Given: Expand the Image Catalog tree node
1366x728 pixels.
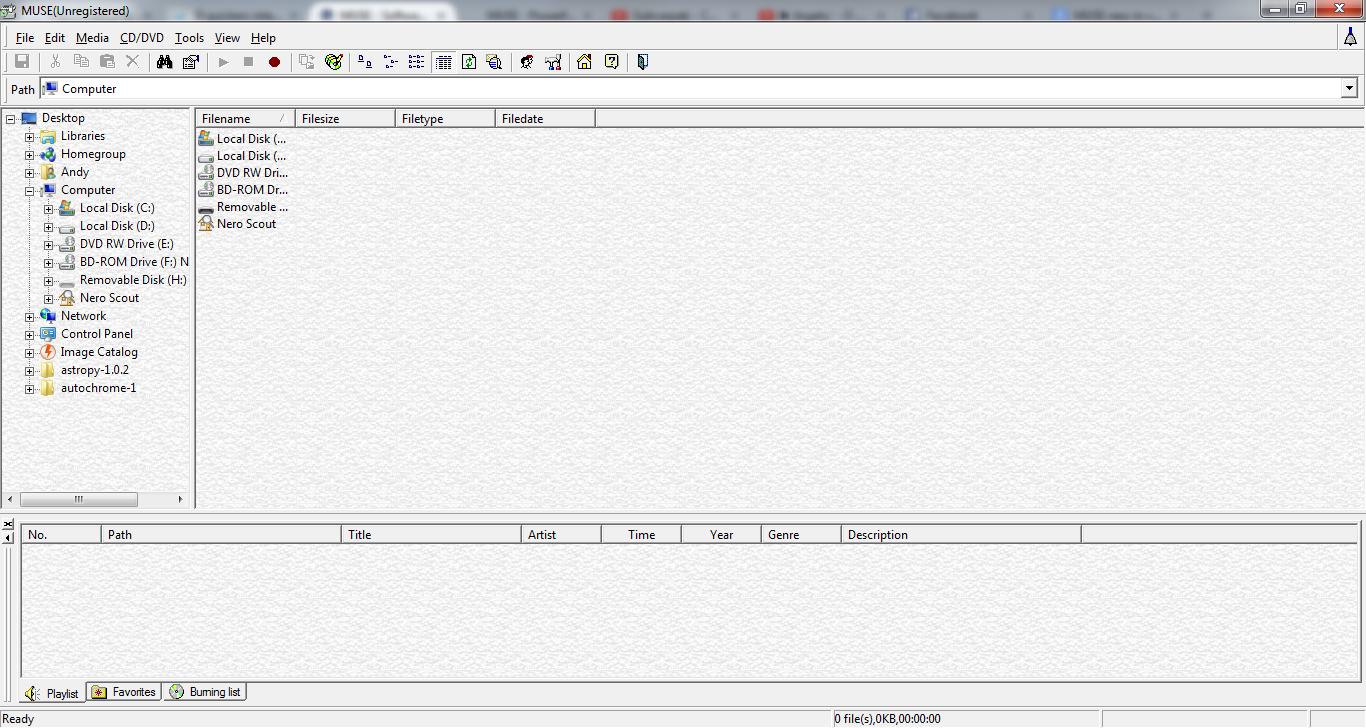Looking at the screenshot, I should [x=30, y=352].
